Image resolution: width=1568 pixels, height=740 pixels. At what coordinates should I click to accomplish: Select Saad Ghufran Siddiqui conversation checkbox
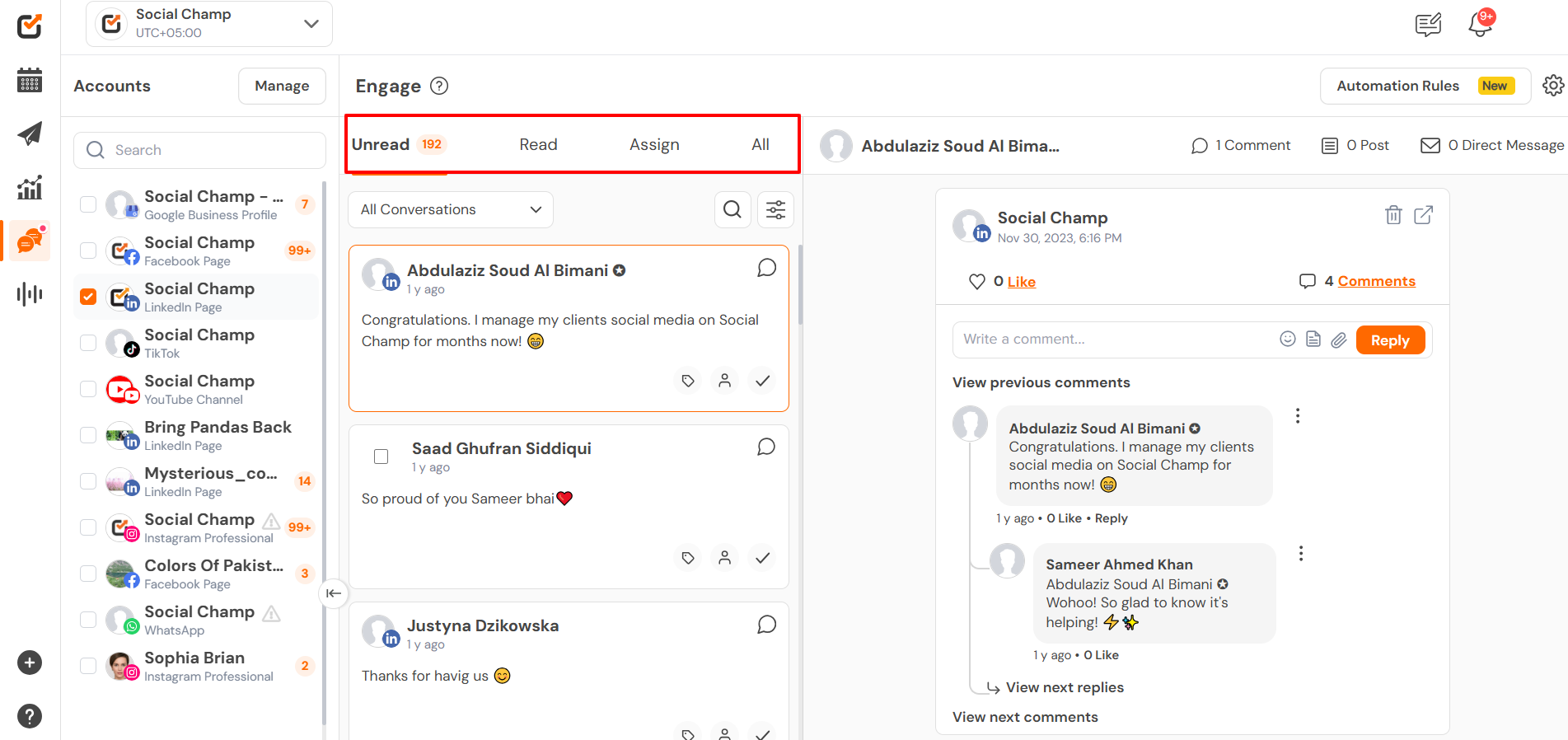coord(381,457)
